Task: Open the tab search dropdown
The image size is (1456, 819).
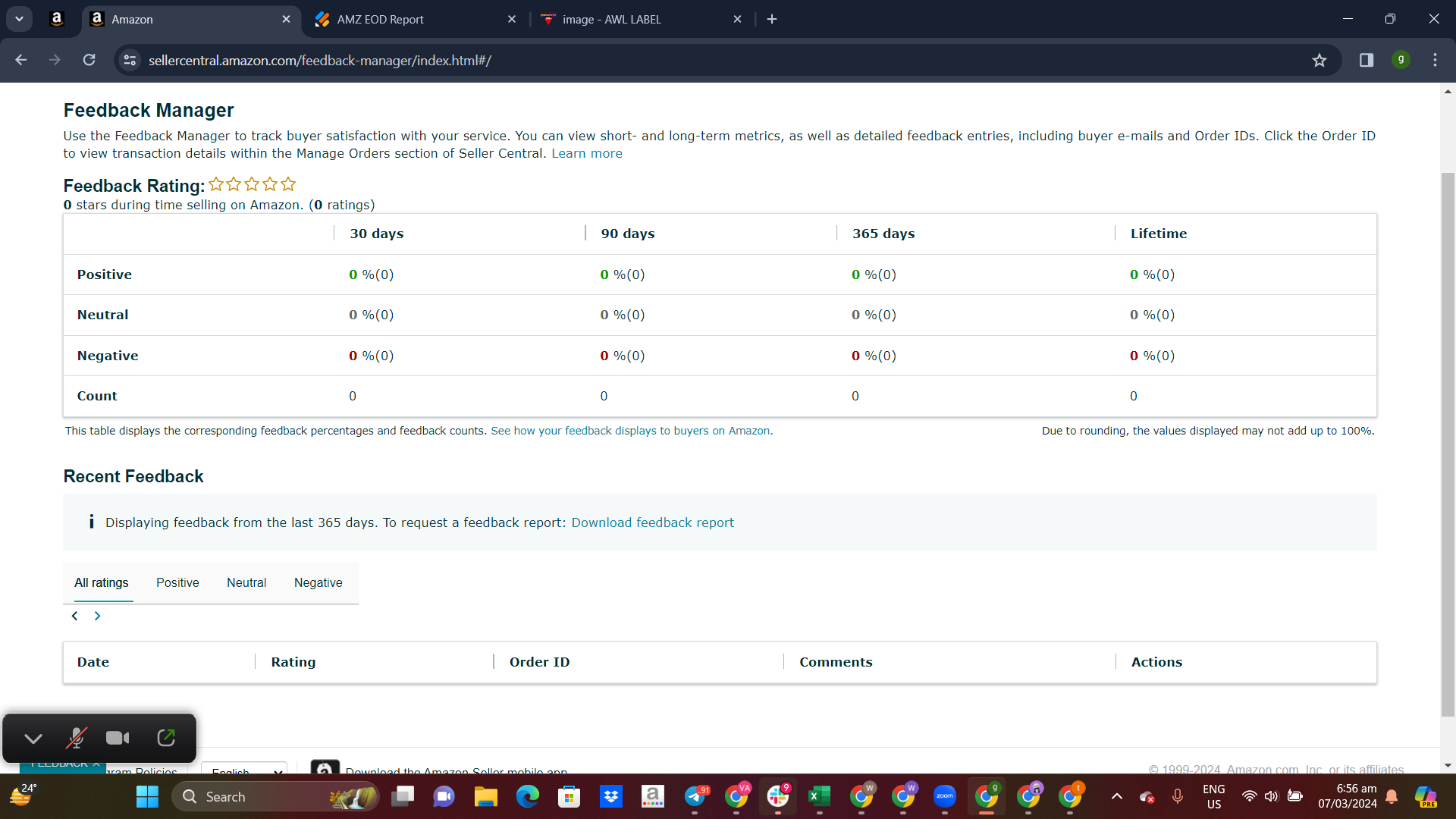Action: click(x=19, y=19)
